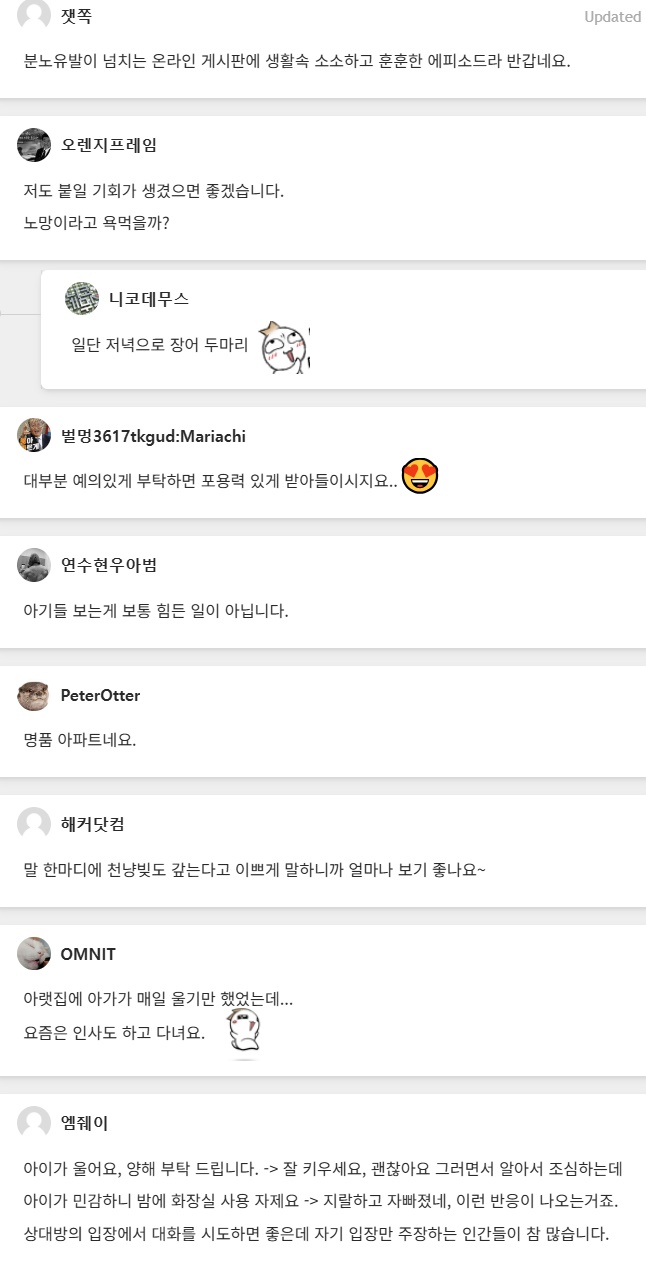This screenshot has height=1261, width=646.
Task: Click 연수현우아범's profile avatar
Action: coord(34,565)
